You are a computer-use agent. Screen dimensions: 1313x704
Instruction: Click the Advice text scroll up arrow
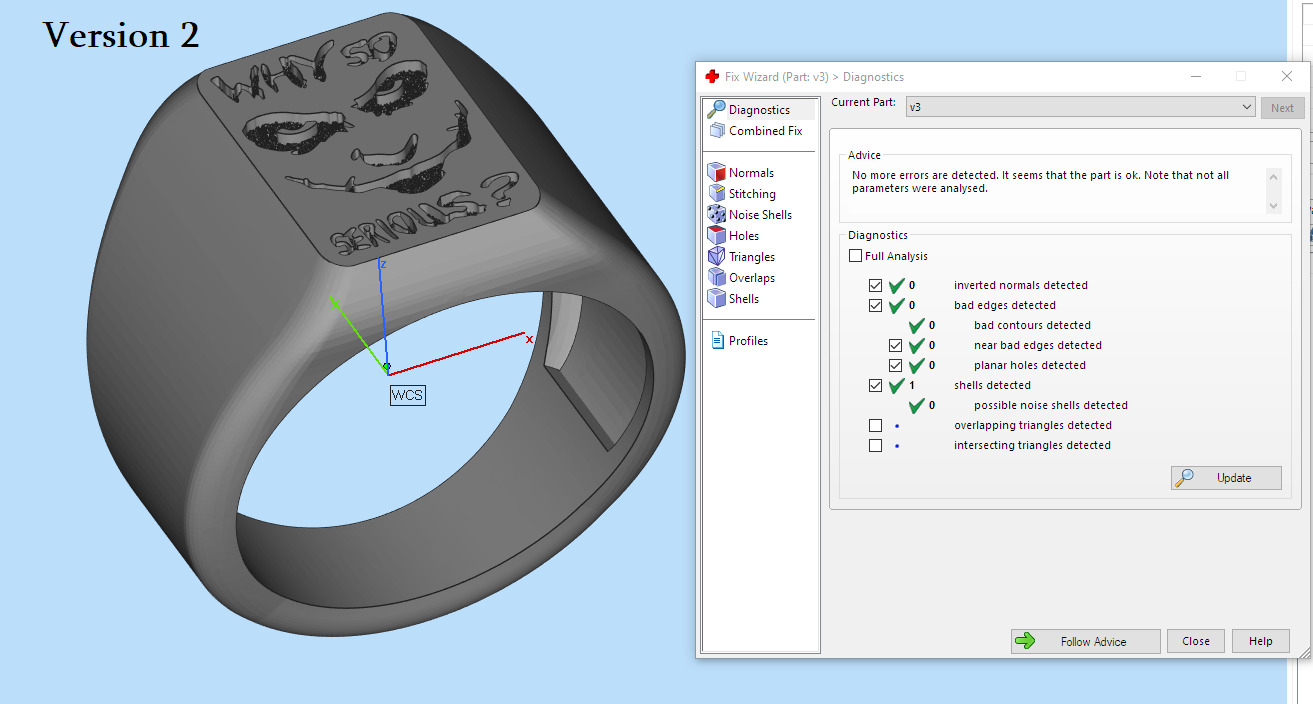pyautogui.click(x=1273, y=176)
